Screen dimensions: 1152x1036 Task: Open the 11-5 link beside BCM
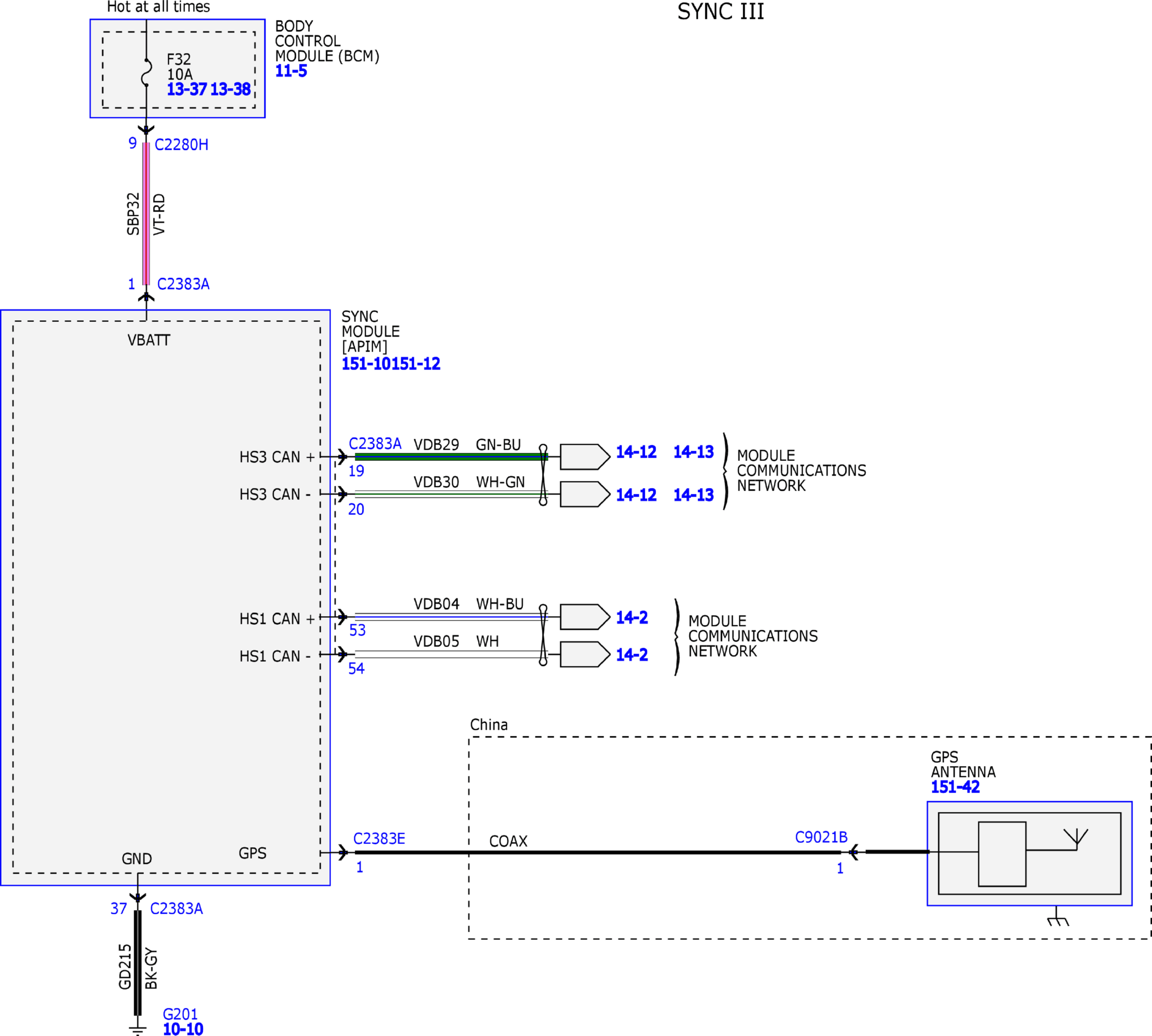[291, 71]
